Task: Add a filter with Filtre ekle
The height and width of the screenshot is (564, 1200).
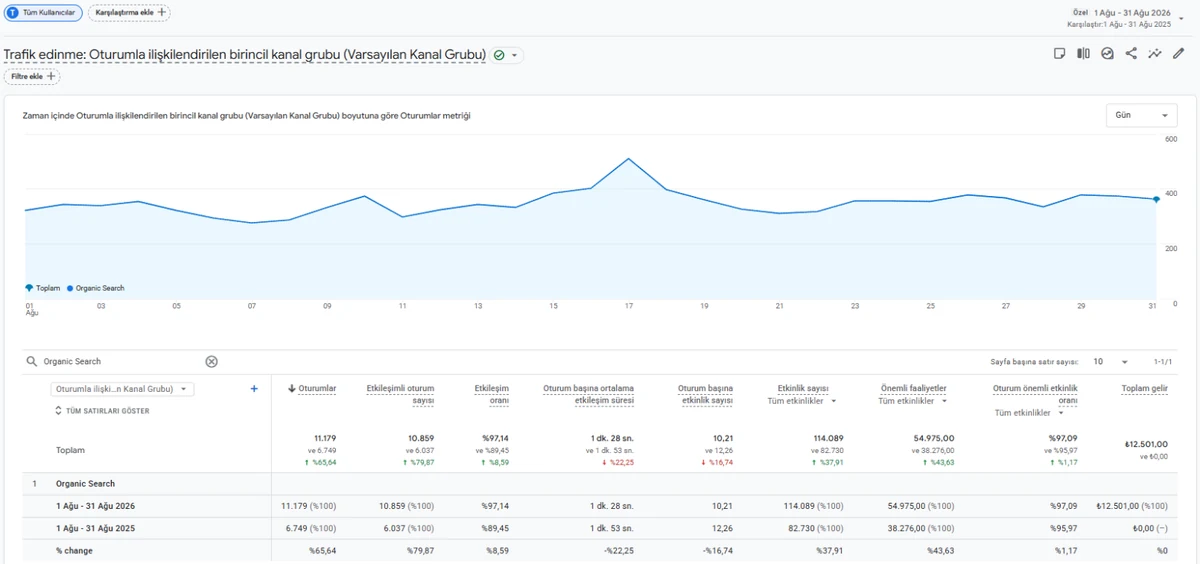Action: [x=32, y=76]
